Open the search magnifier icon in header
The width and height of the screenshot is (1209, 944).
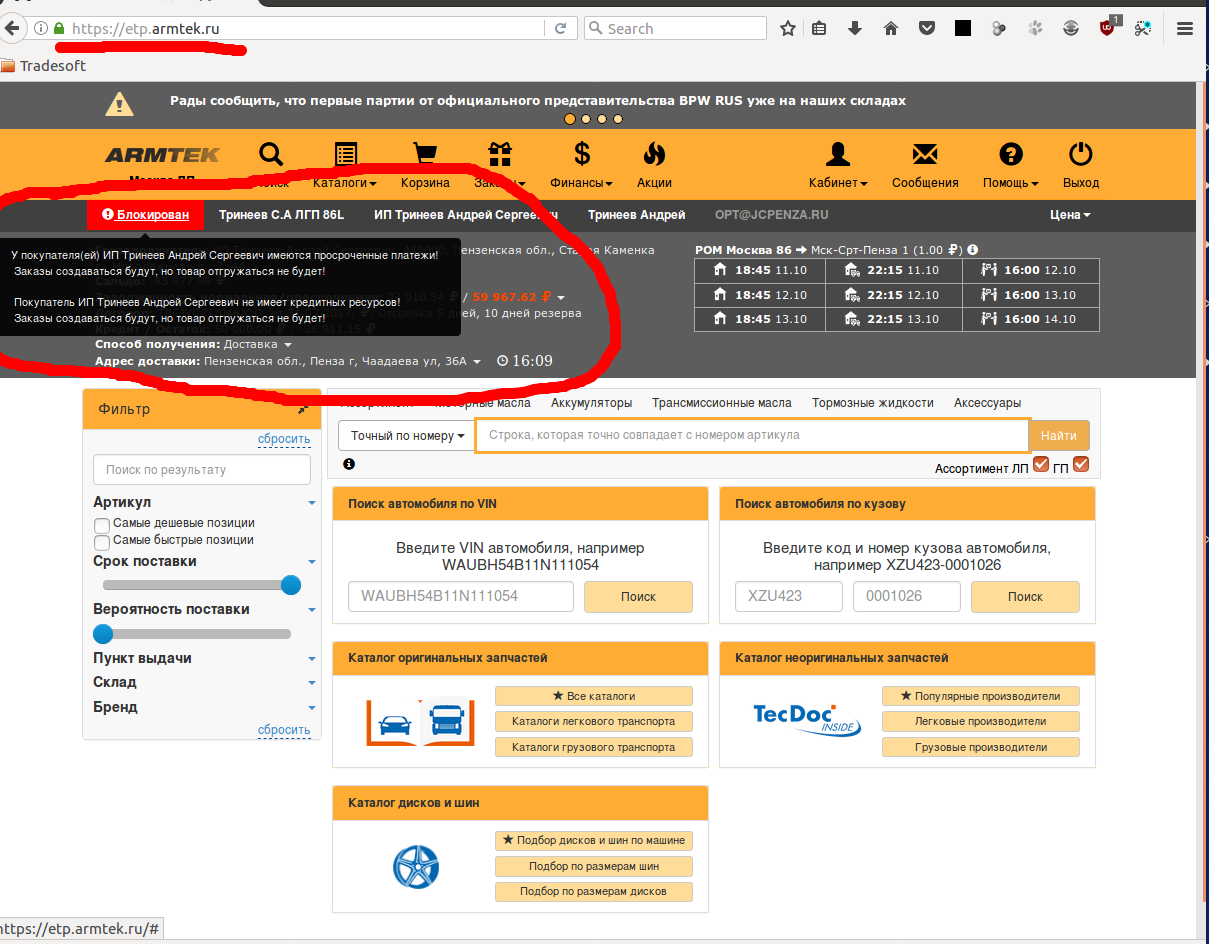[x=271, y=154]
